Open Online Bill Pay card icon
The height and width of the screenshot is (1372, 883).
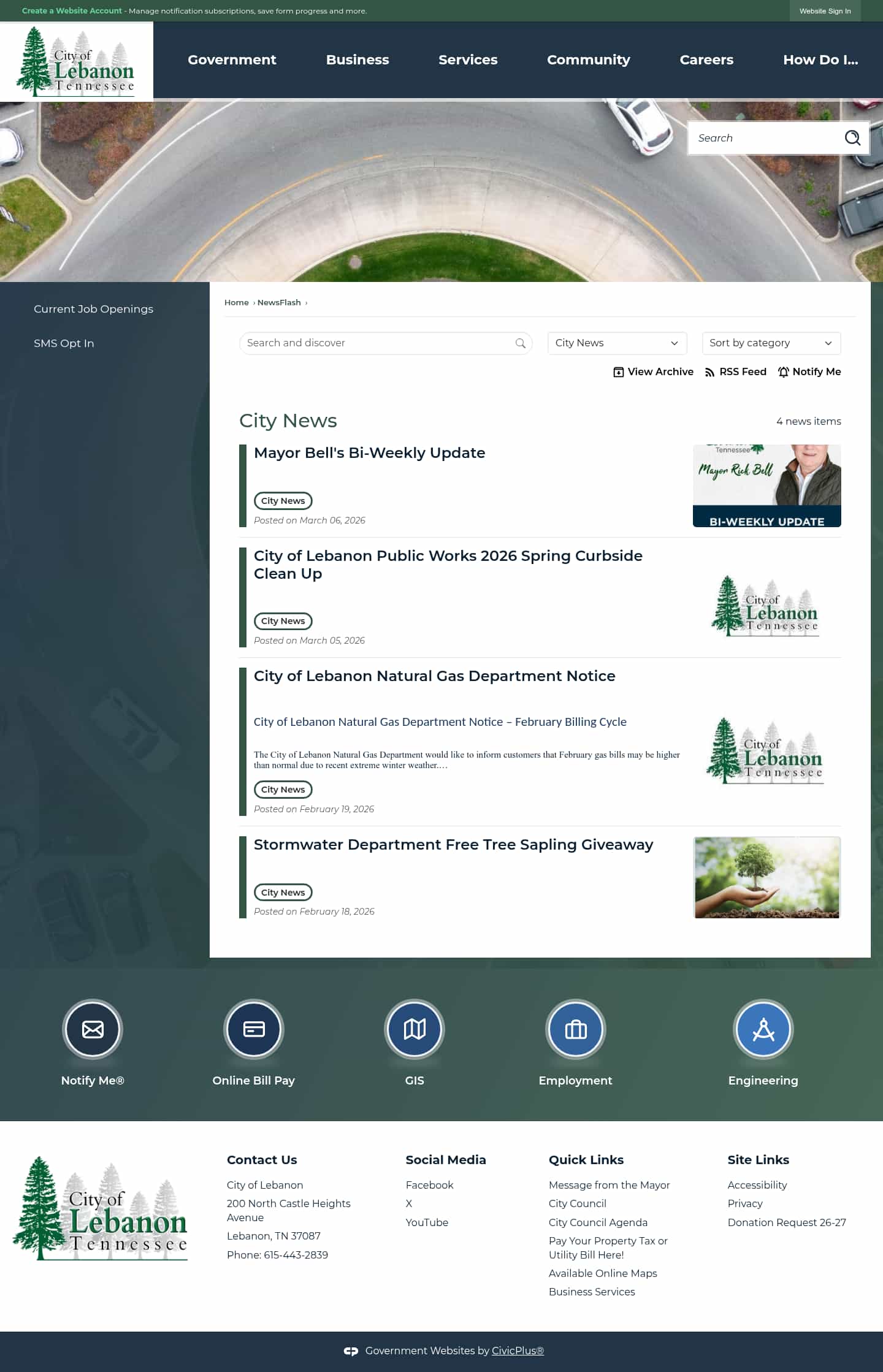[x=254, y=1029]
